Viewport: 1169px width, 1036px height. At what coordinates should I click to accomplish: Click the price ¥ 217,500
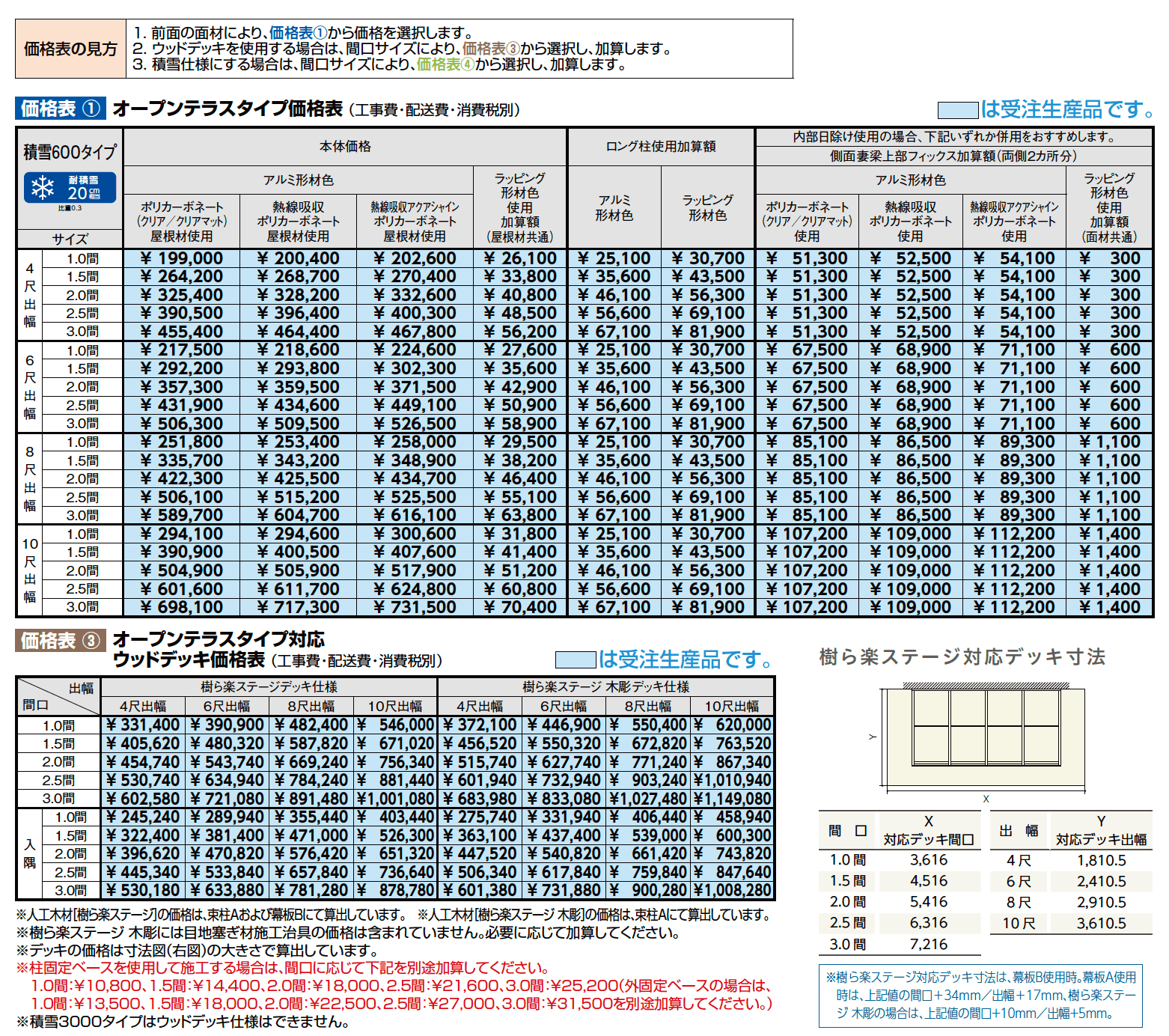[181, 350]
